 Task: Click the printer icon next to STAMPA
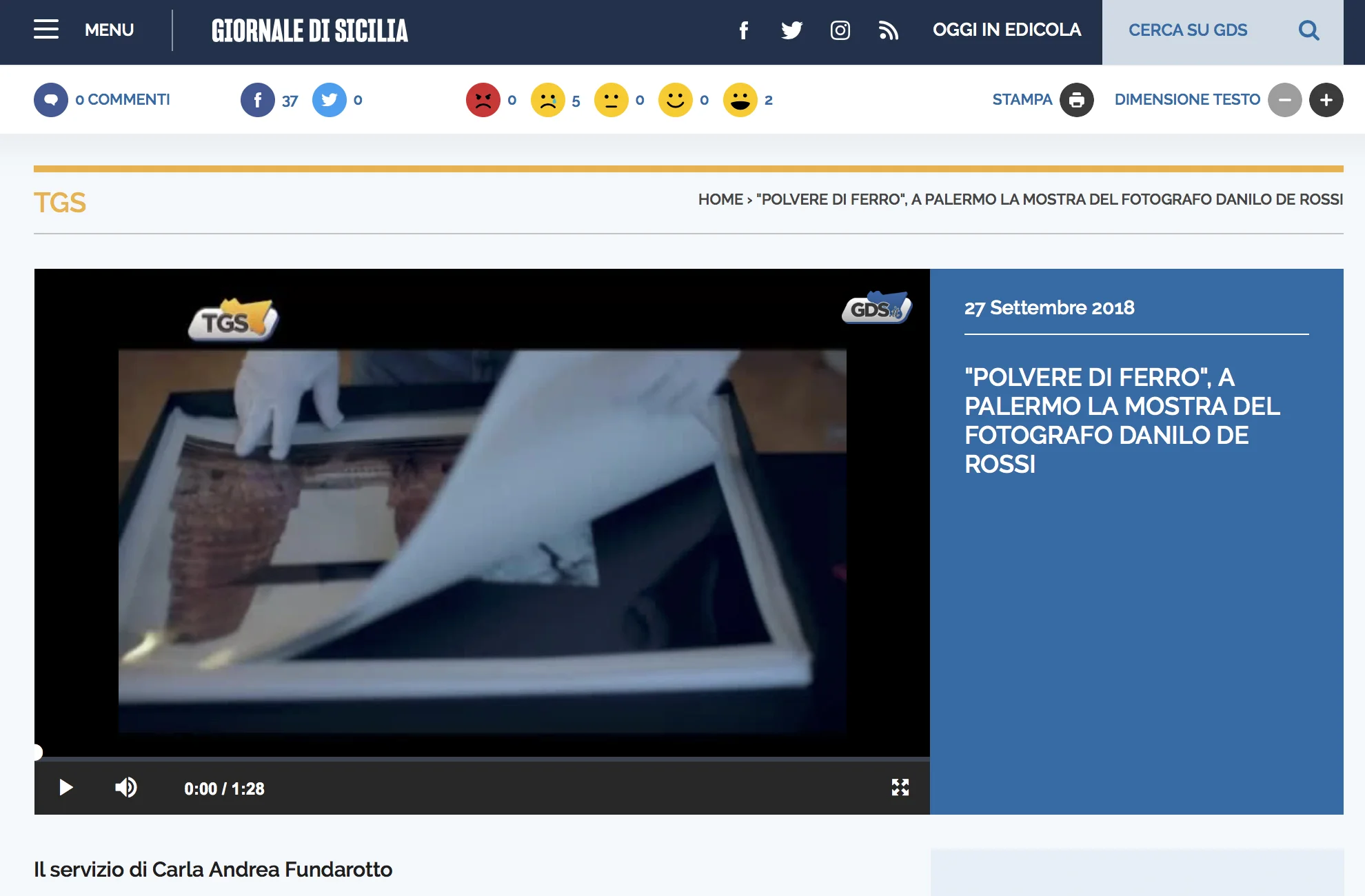(1076, 99)
